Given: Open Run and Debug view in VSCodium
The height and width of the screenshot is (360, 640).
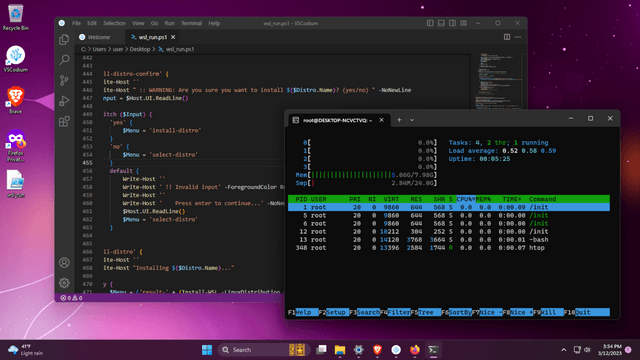Looking at the screenshot, I should 64,101.
